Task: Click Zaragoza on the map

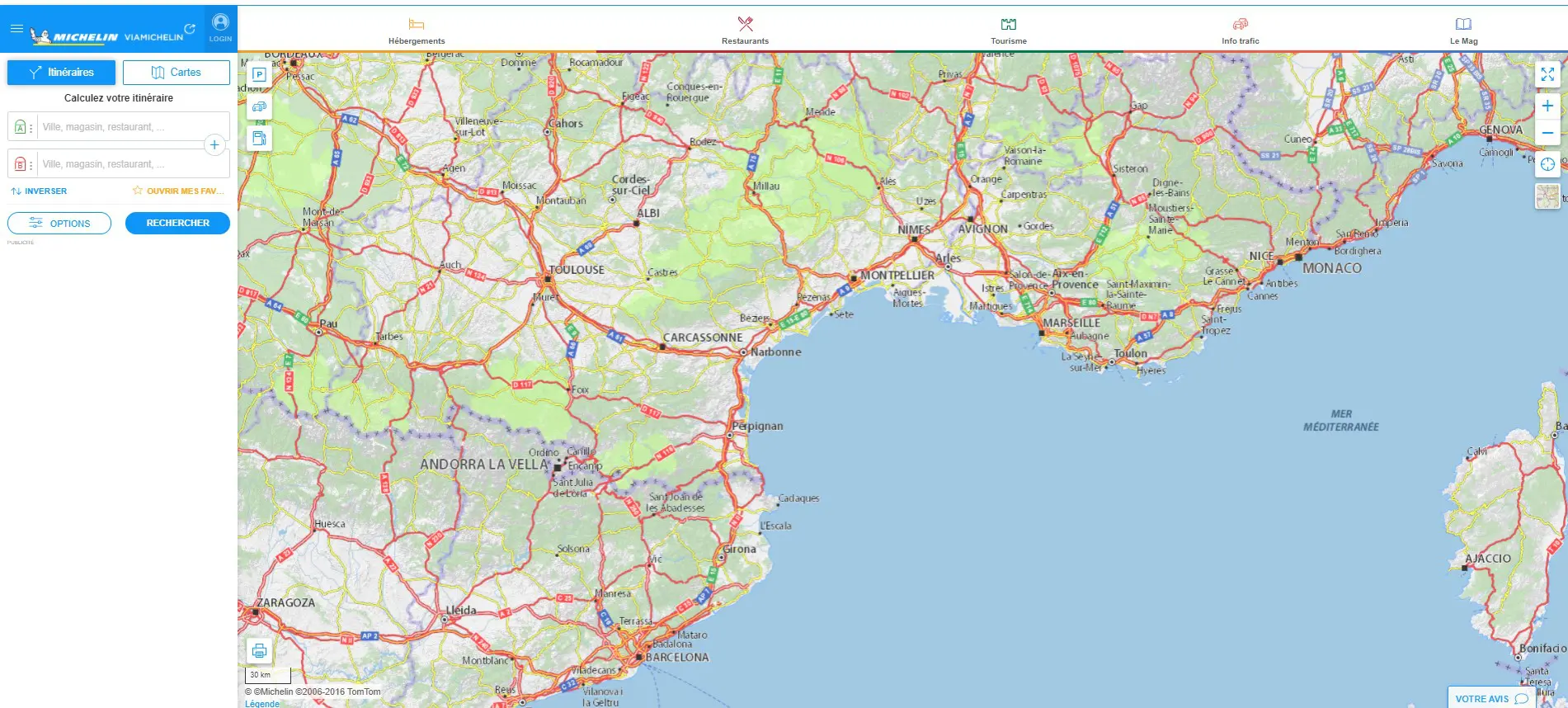Action: pos(285,602)
